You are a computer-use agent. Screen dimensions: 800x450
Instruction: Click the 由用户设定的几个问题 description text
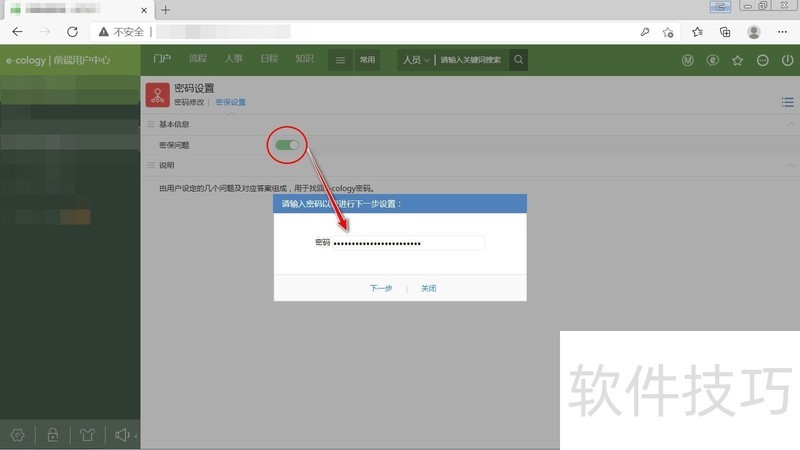[x=267, y=188]
